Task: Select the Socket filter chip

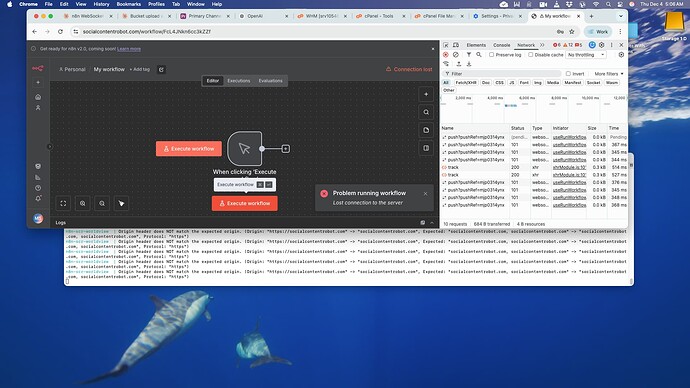Action: click(x=593, y=83)
